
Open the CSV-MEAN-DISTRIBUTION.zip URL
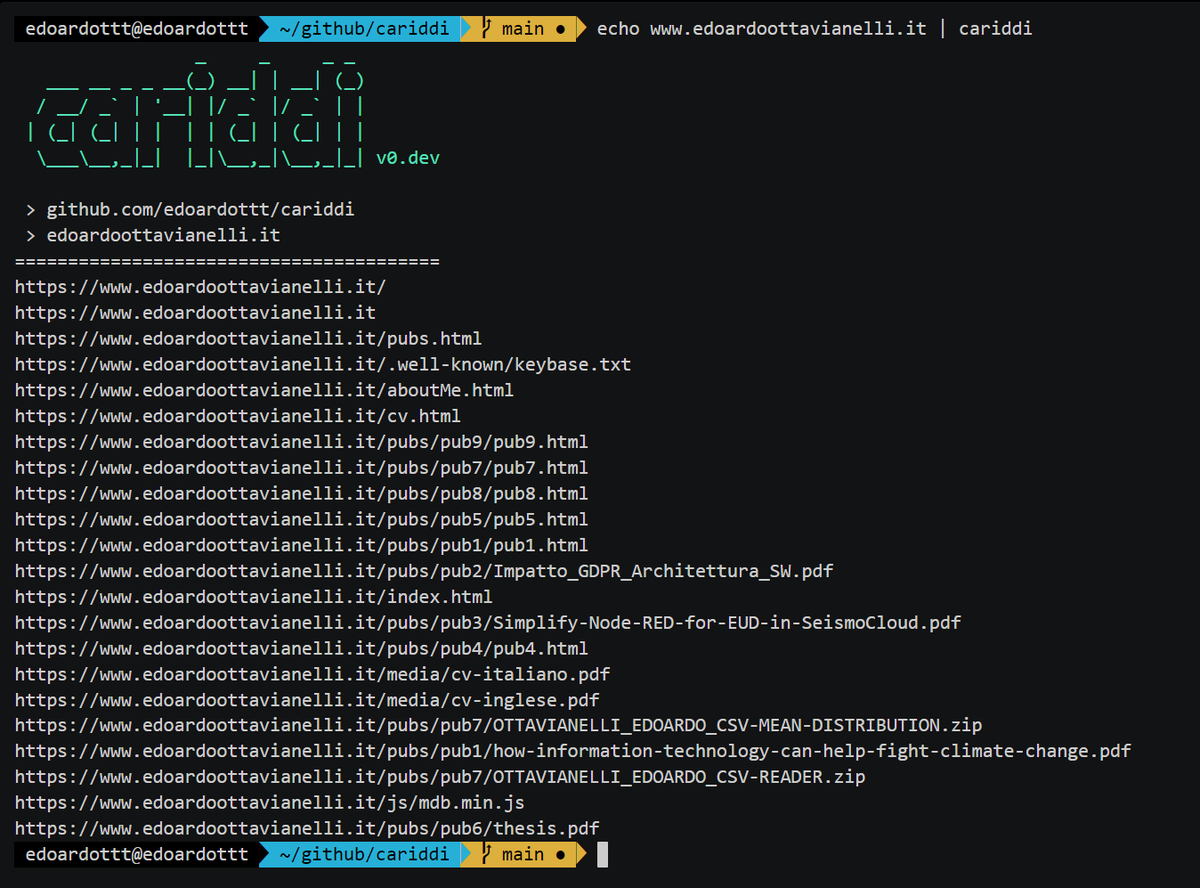[499, 726]
